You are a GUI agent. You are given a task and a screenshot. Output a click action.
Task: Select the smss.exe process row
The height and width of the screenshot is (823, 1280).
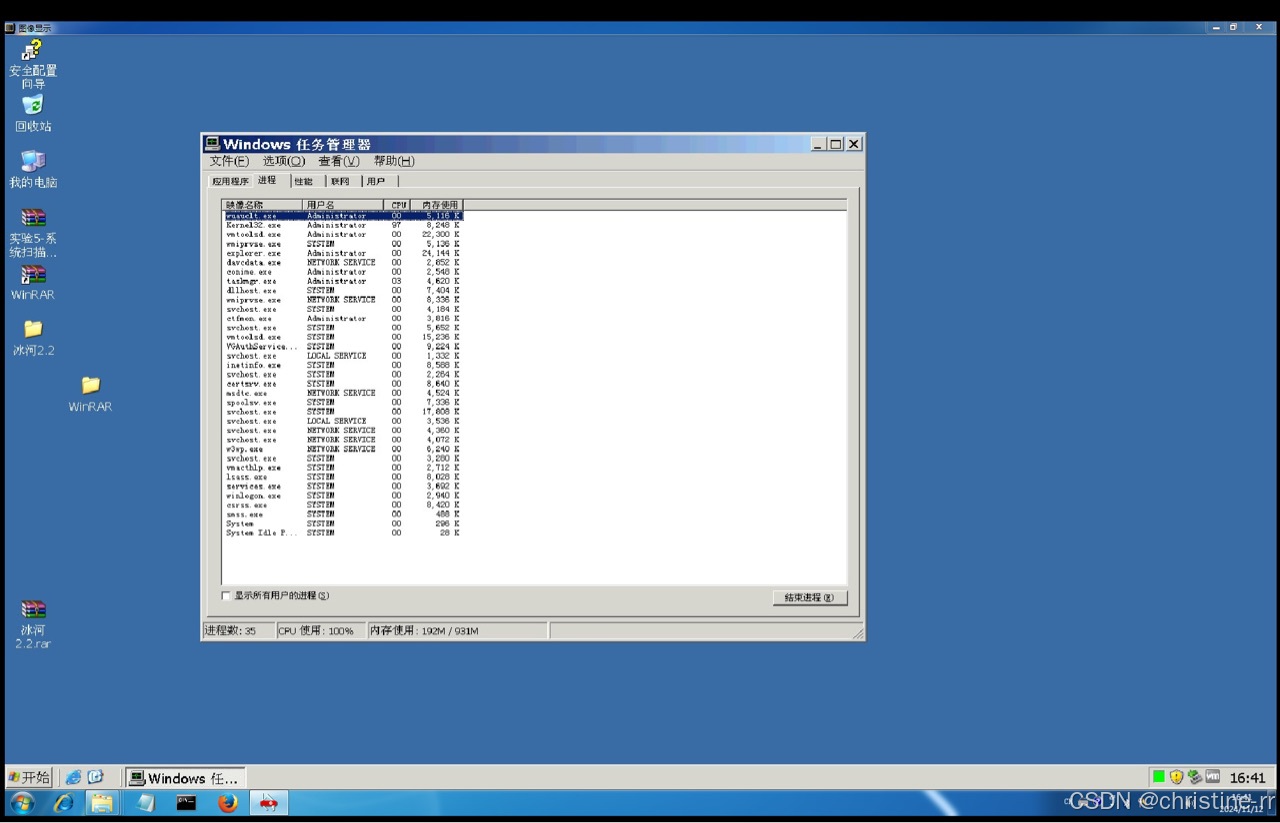click(x=342, y=515)
